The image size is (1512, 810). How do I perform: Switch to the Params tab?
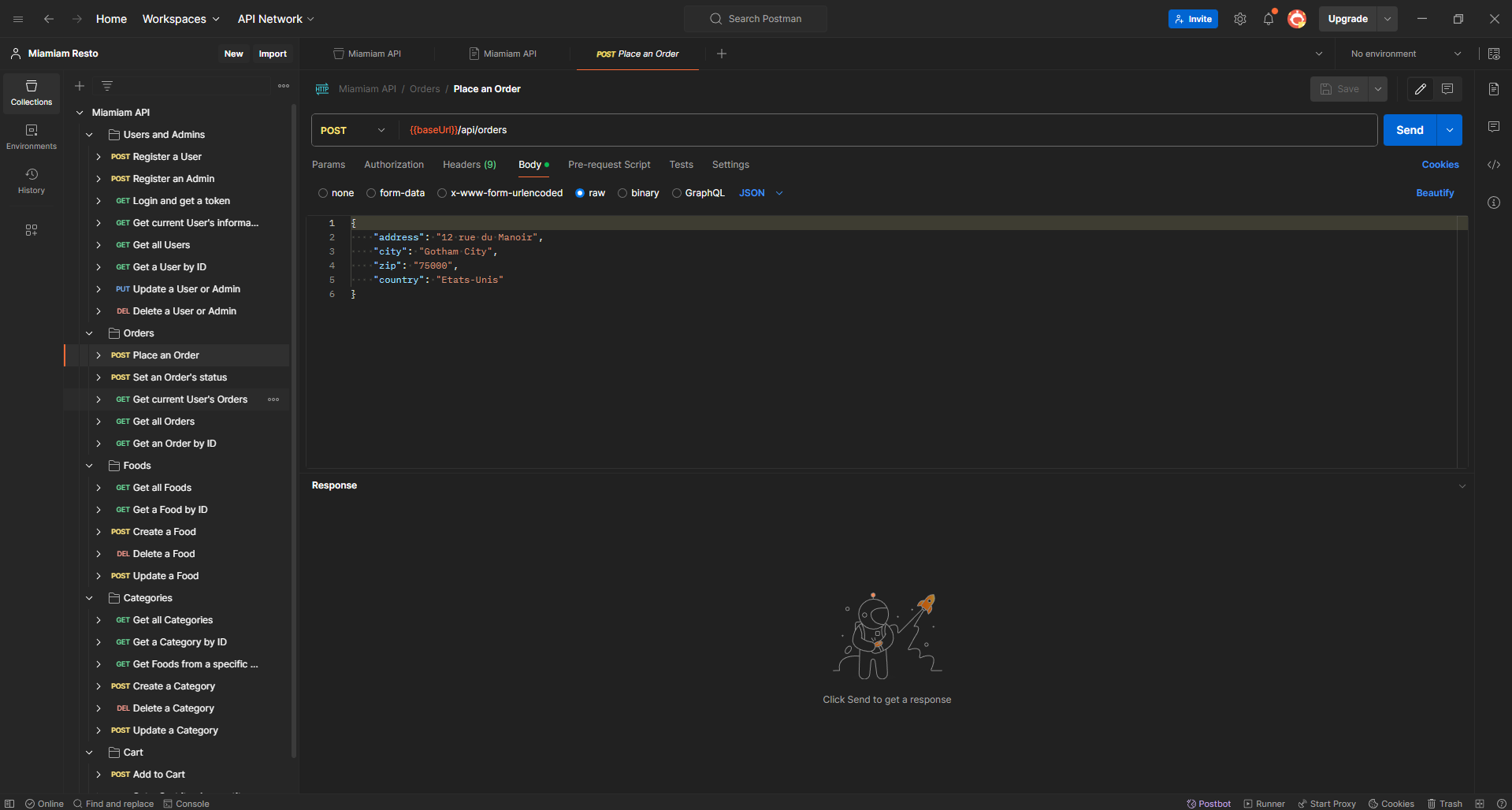[x=329, y=165]
